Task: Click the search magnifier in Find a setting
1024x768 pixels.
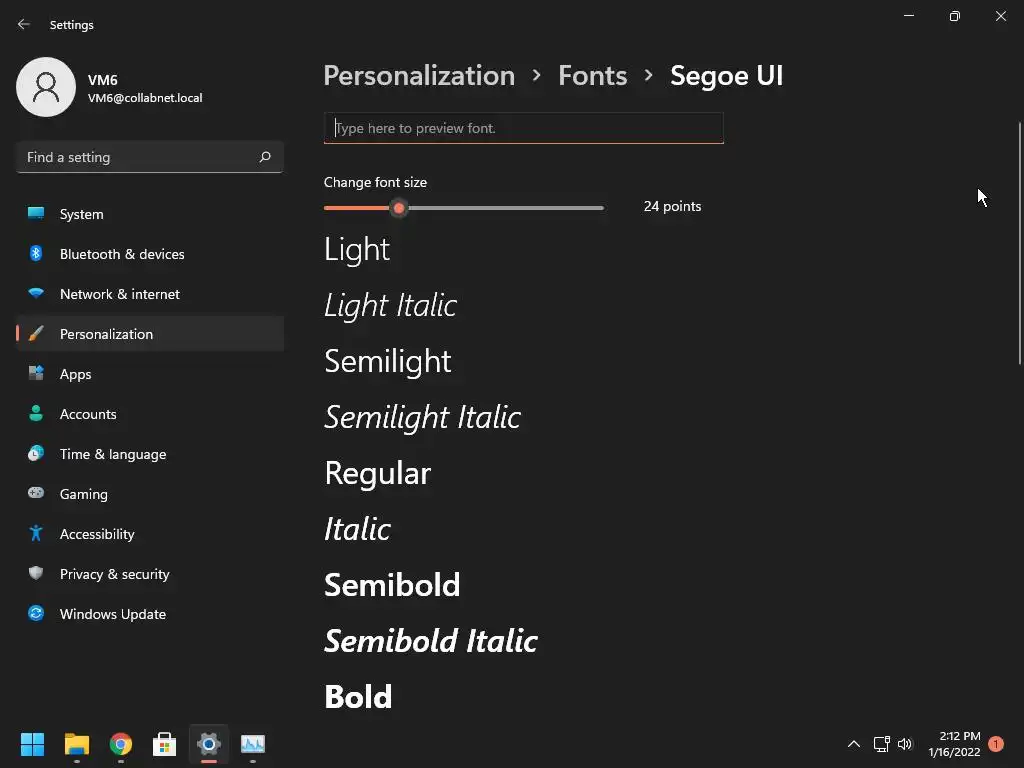Action: 265,157
